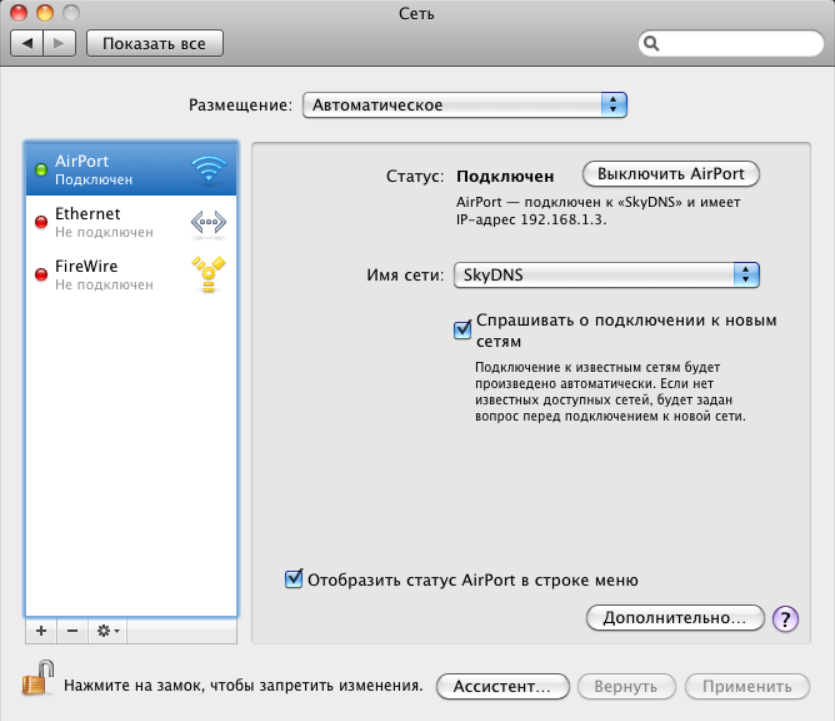Click the AirPort Wi-Fi signal icon
This screenshot has width=835, height=721.
coord(208,170)
